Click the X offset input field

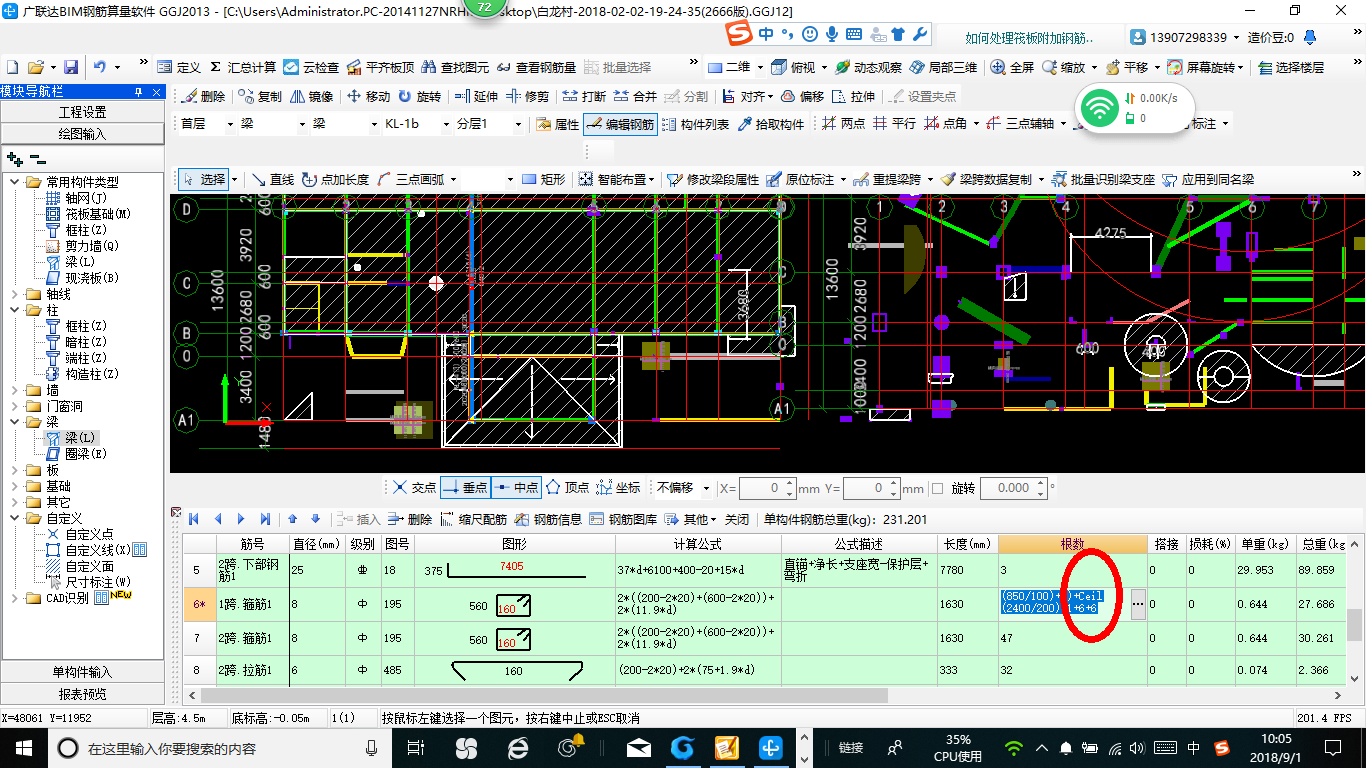[x=767, y=488]
